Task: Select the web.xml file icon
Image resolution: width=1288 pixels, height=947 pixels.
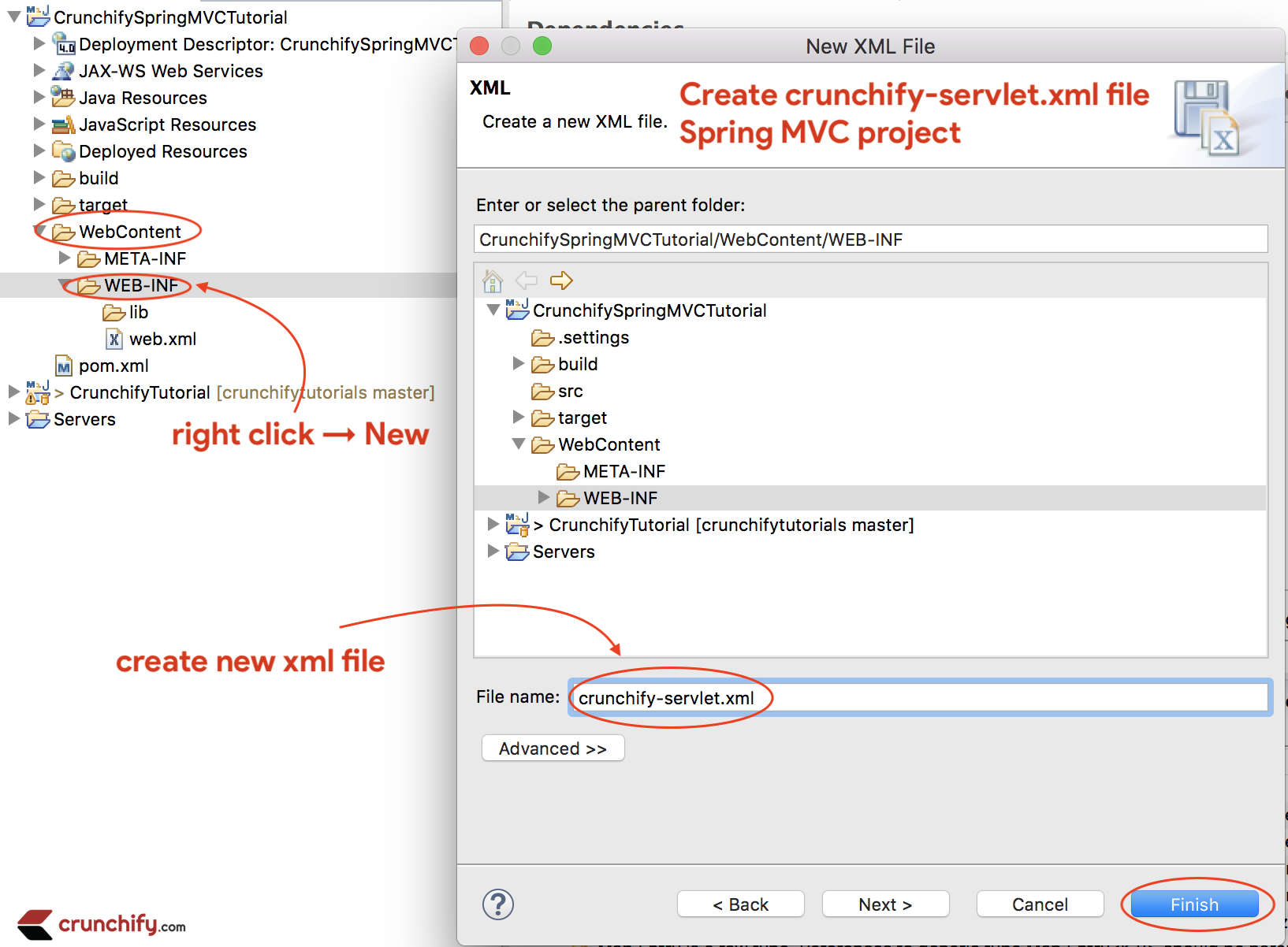Action: 114,340
